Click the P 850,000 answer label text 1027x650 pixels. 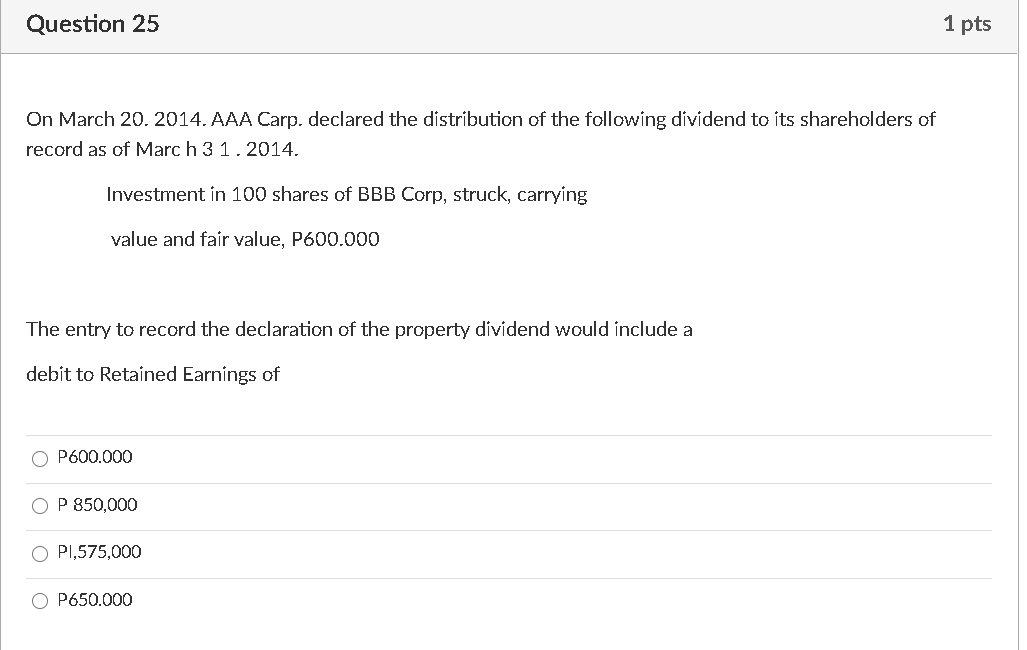(96, 505)
